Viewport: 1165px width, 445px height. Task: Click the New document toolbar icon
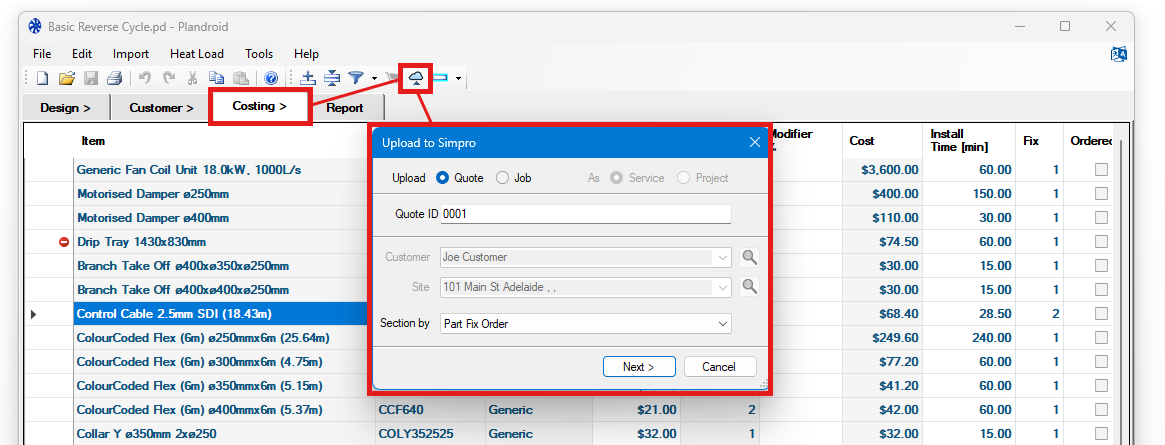[x=44, y=77]
